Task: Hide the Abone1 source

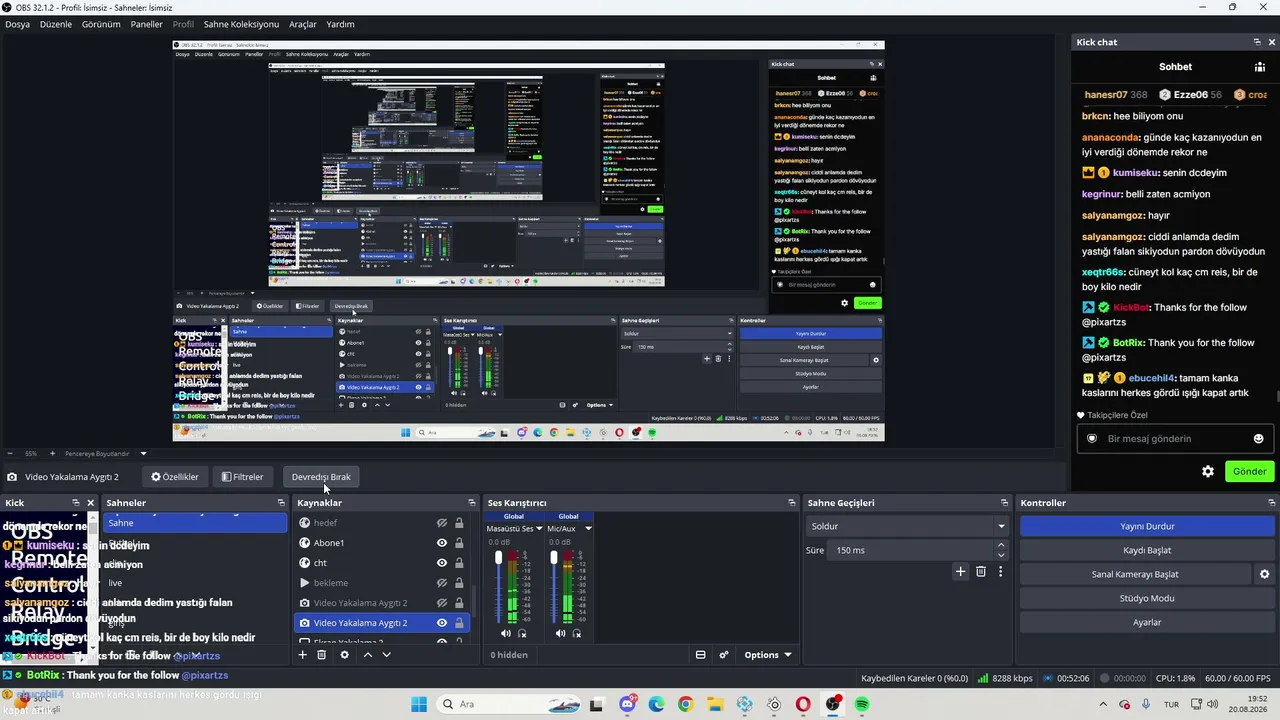Action: 441,543
